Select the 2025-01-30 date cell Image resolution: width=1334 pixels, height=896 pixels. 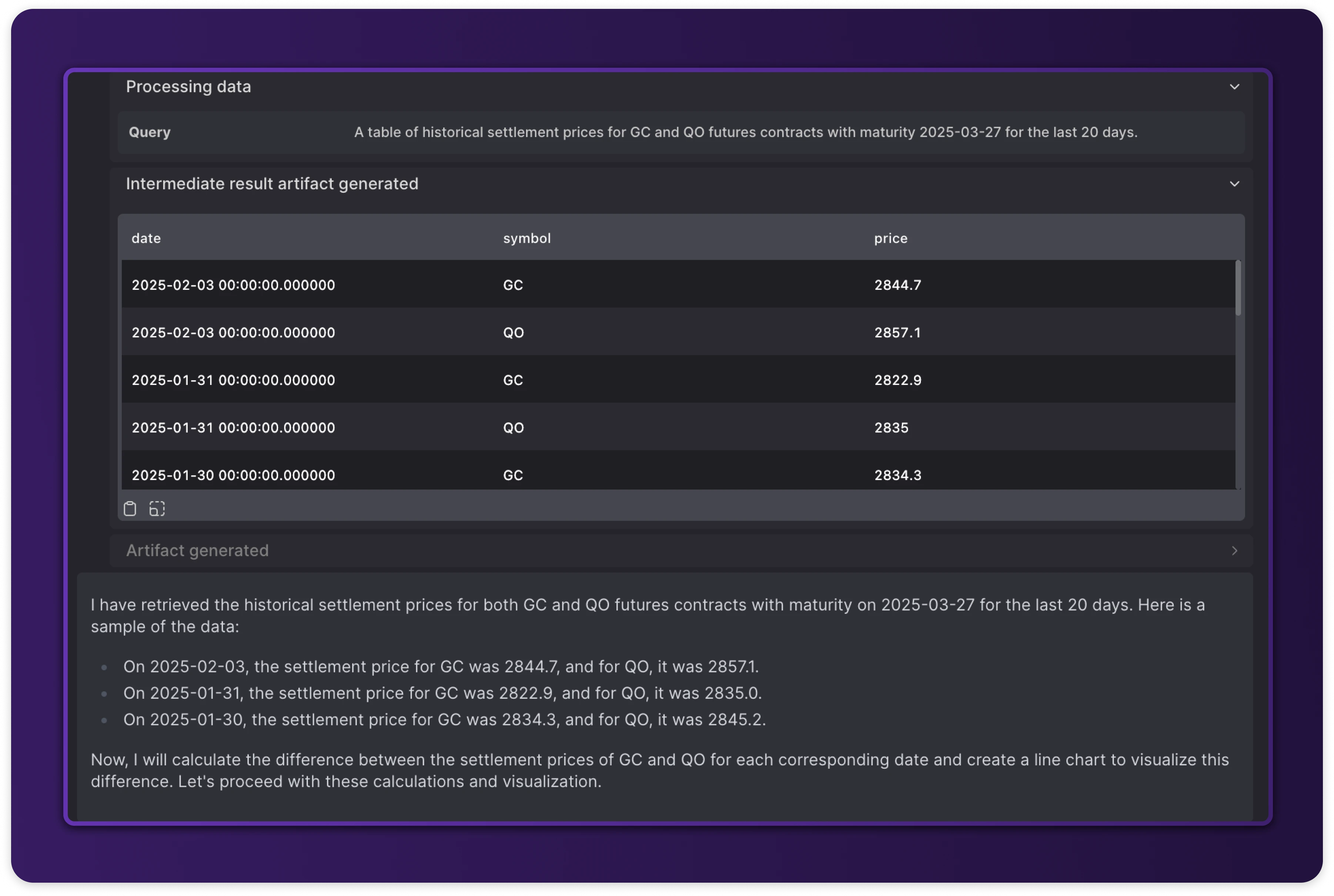point(233,476)
